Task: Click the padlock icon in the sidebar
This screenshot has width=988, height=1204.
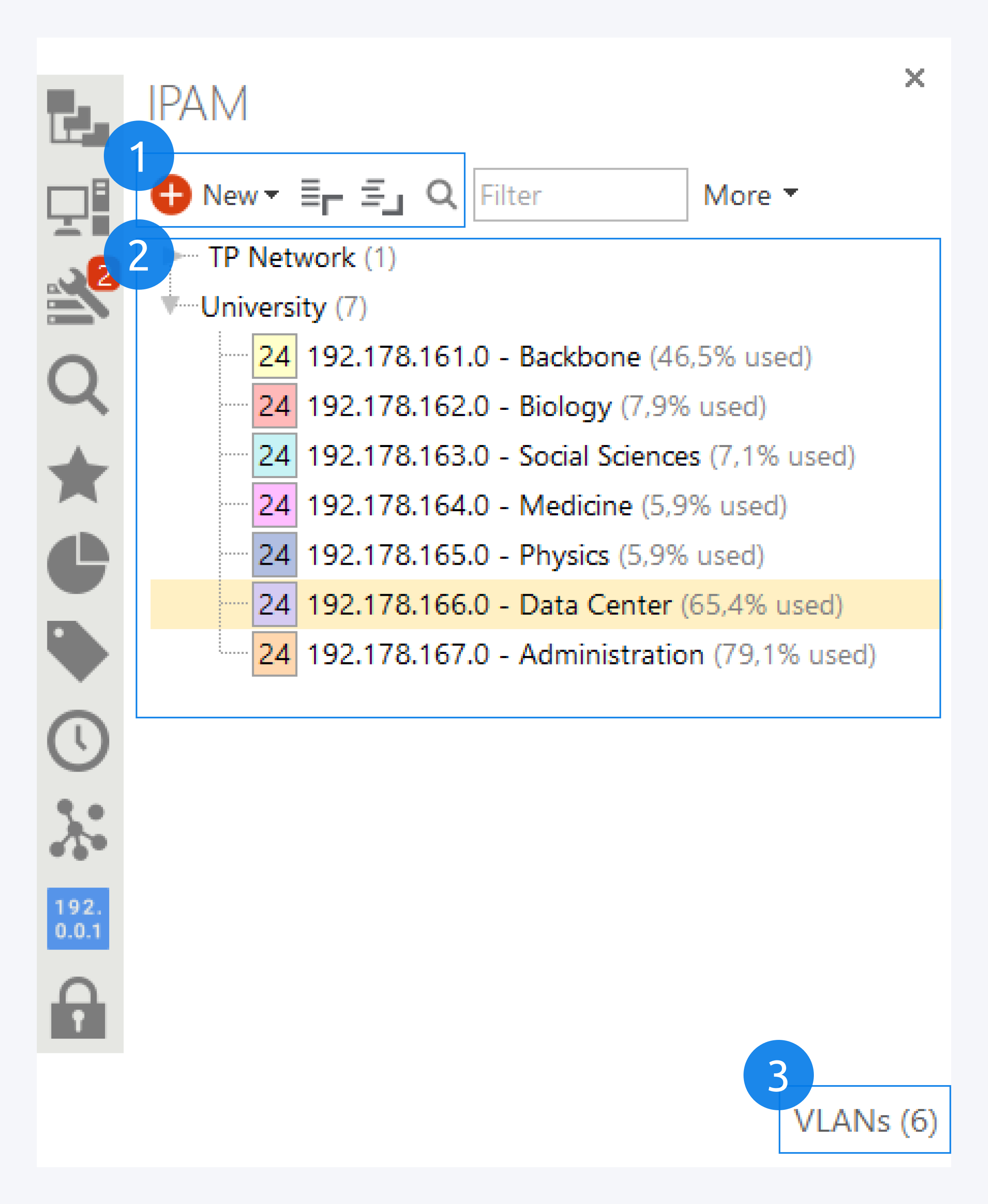Action: pos(78,1008)
